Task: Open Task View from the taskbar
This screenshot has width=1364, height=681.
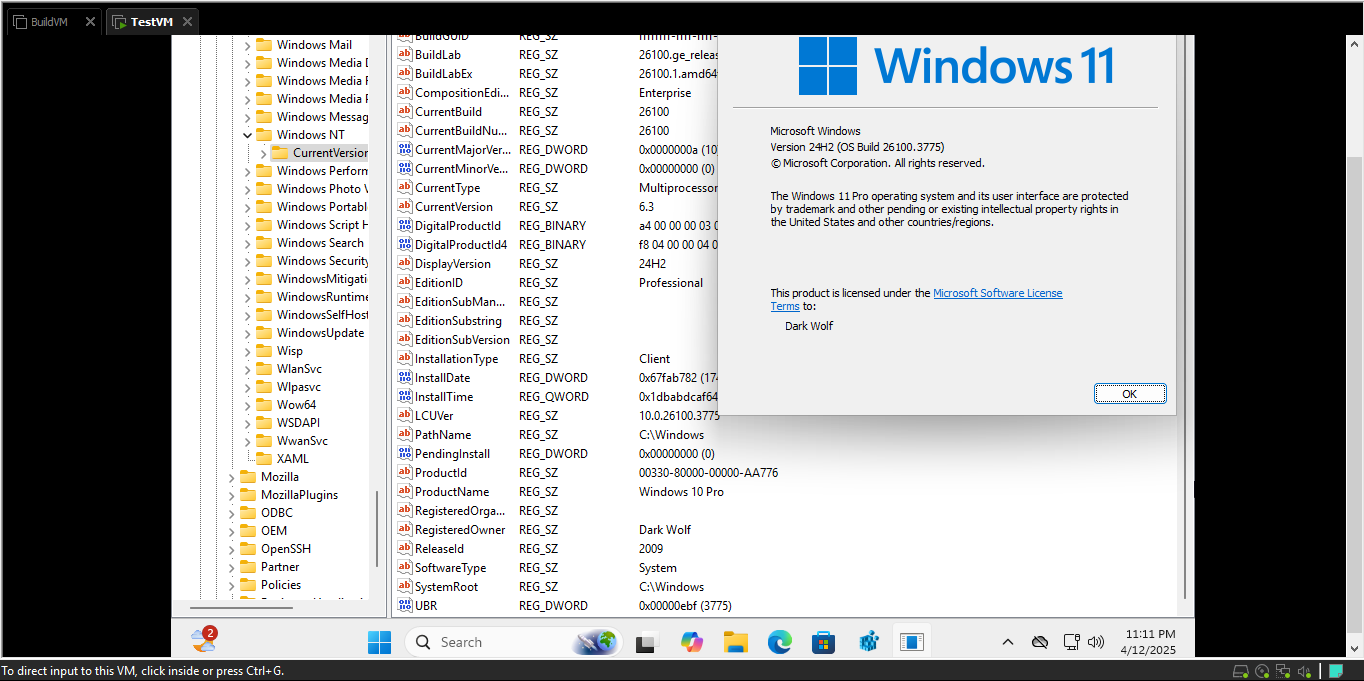Action: coord(647,643)
